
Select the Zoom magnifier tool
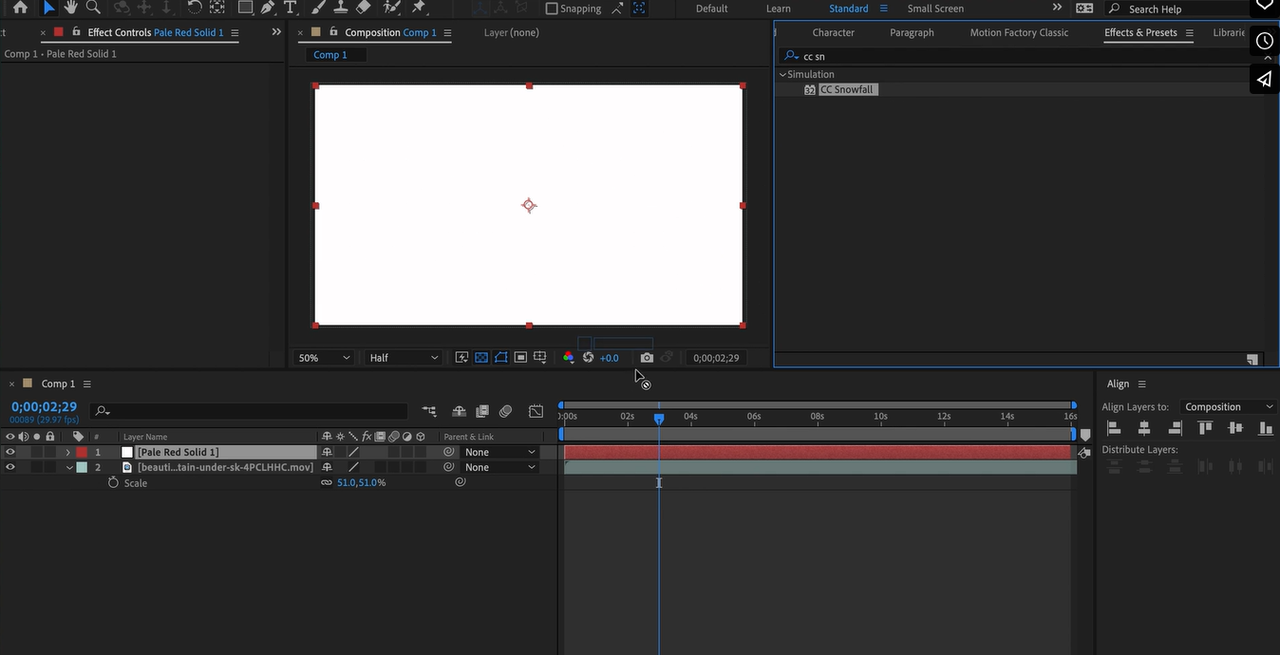[93, 8]
